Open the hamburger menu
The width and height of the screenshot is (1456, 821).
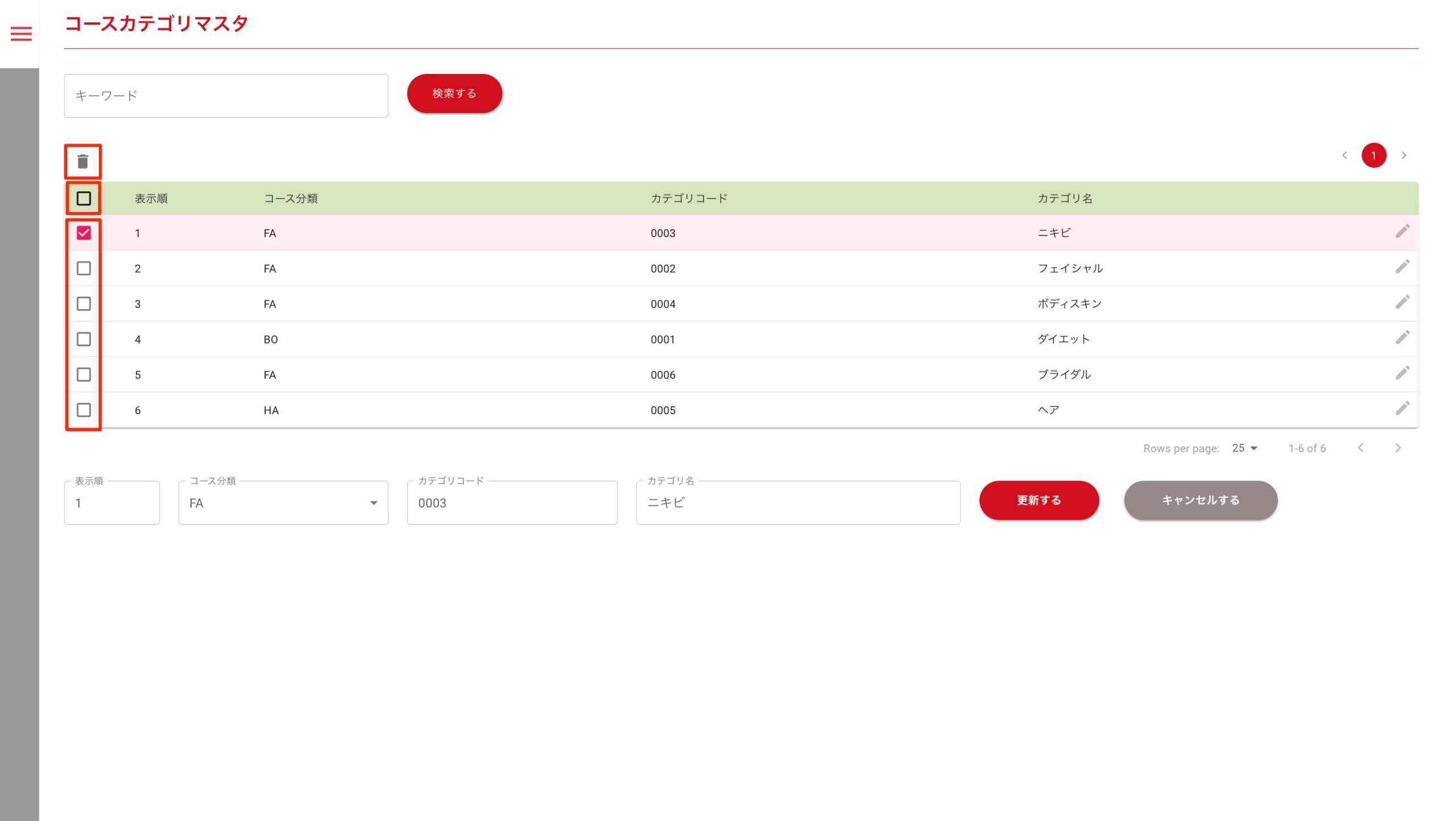(21, 34)
